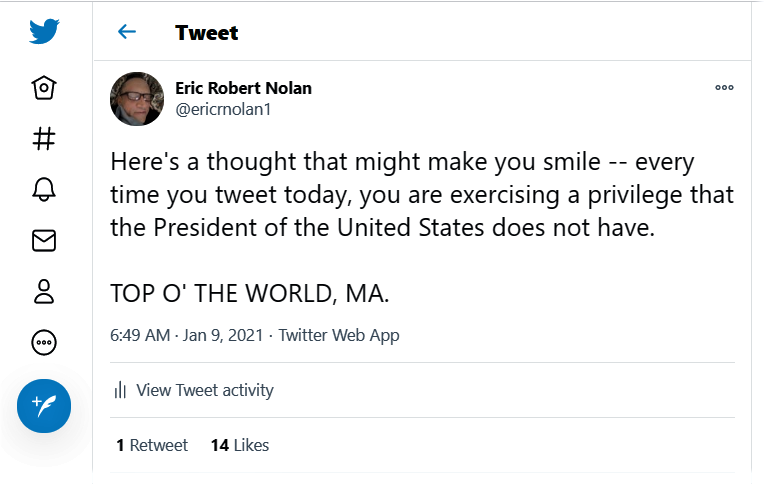Click the Twitter bird logo
Screen dimensions: 764x484
[44, 32]
